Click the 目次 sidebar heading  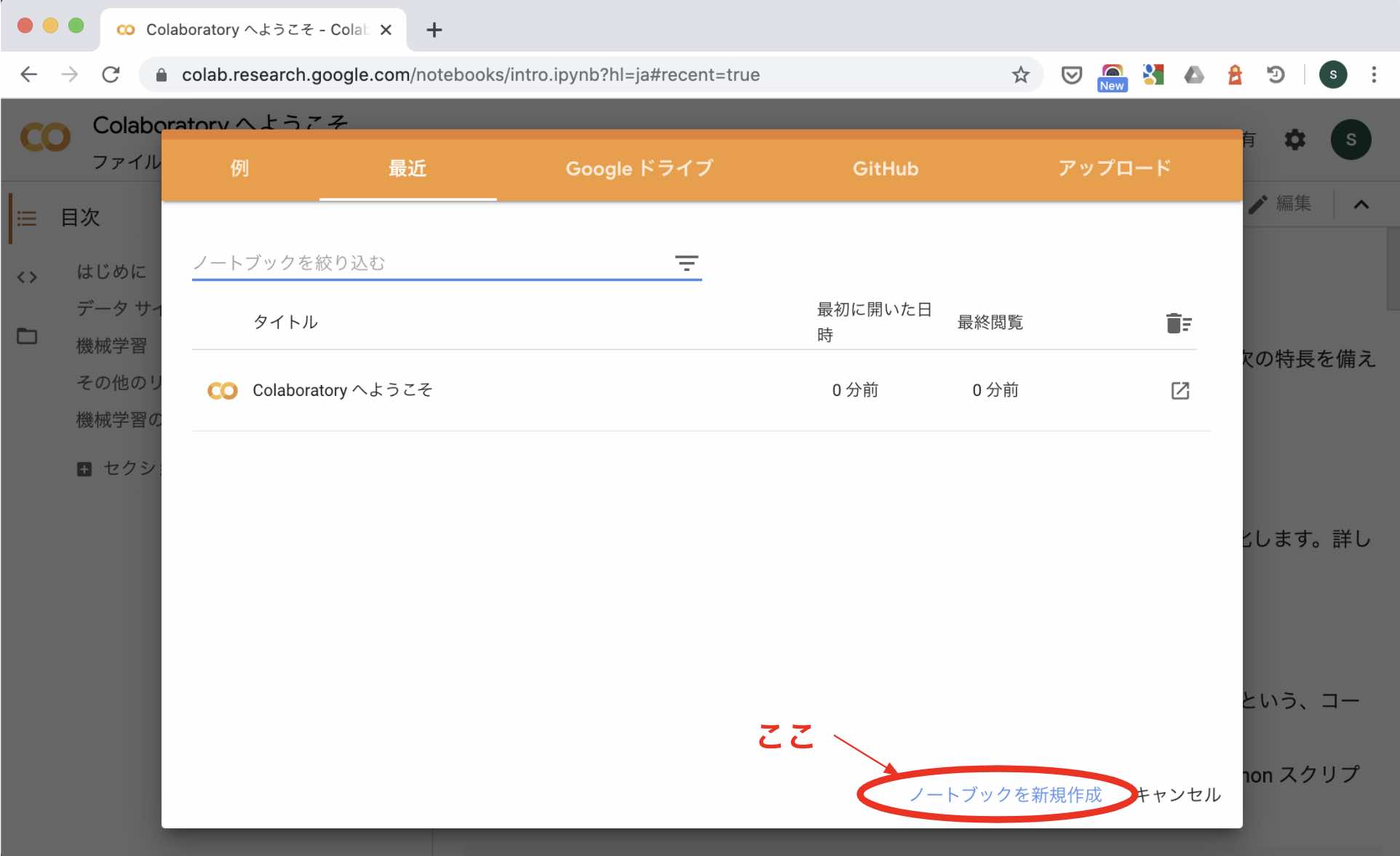click(x=80, y=217)
